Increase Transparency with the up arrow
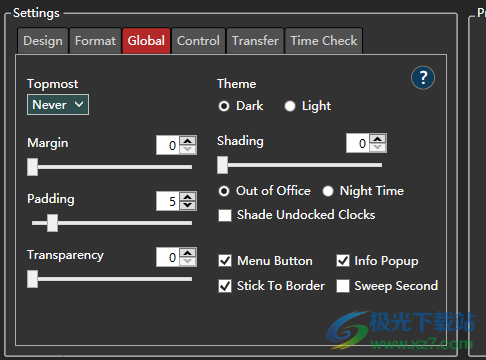 click(188, 253)
